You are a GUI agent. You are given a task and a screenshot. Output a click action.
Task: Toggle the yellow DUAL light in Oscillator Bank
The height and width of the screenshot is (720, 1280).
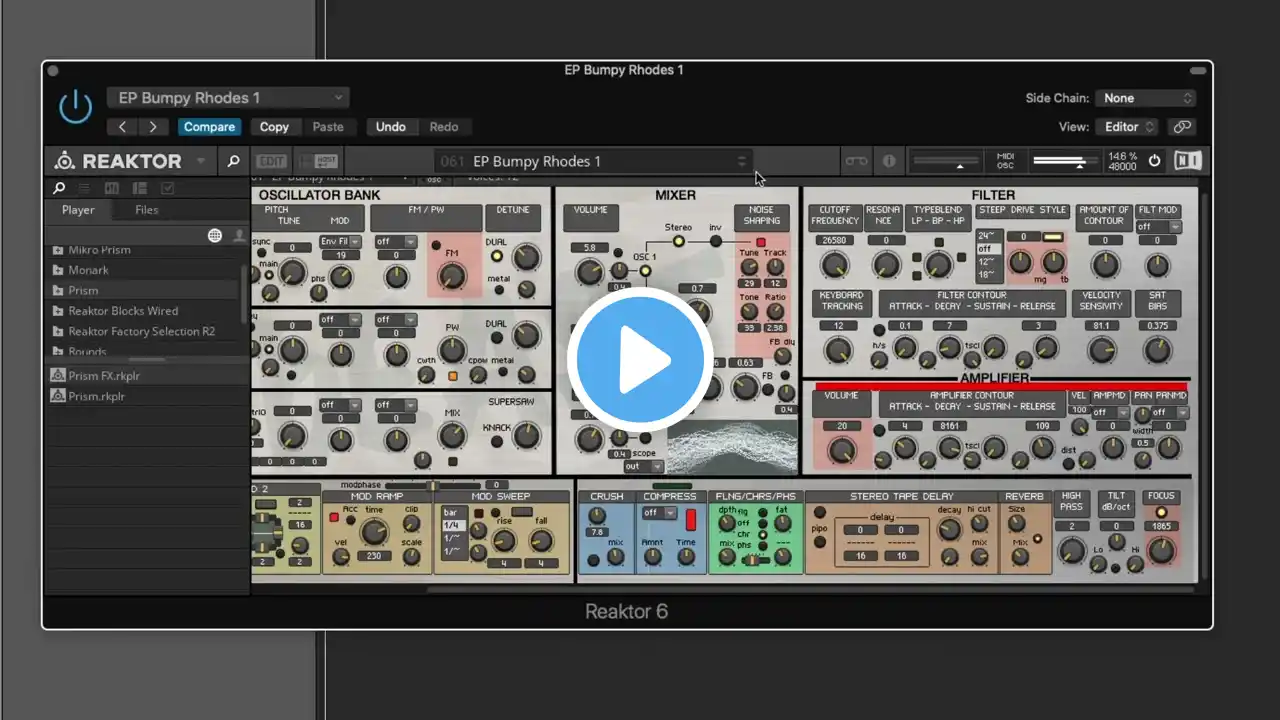click(497, 256)
